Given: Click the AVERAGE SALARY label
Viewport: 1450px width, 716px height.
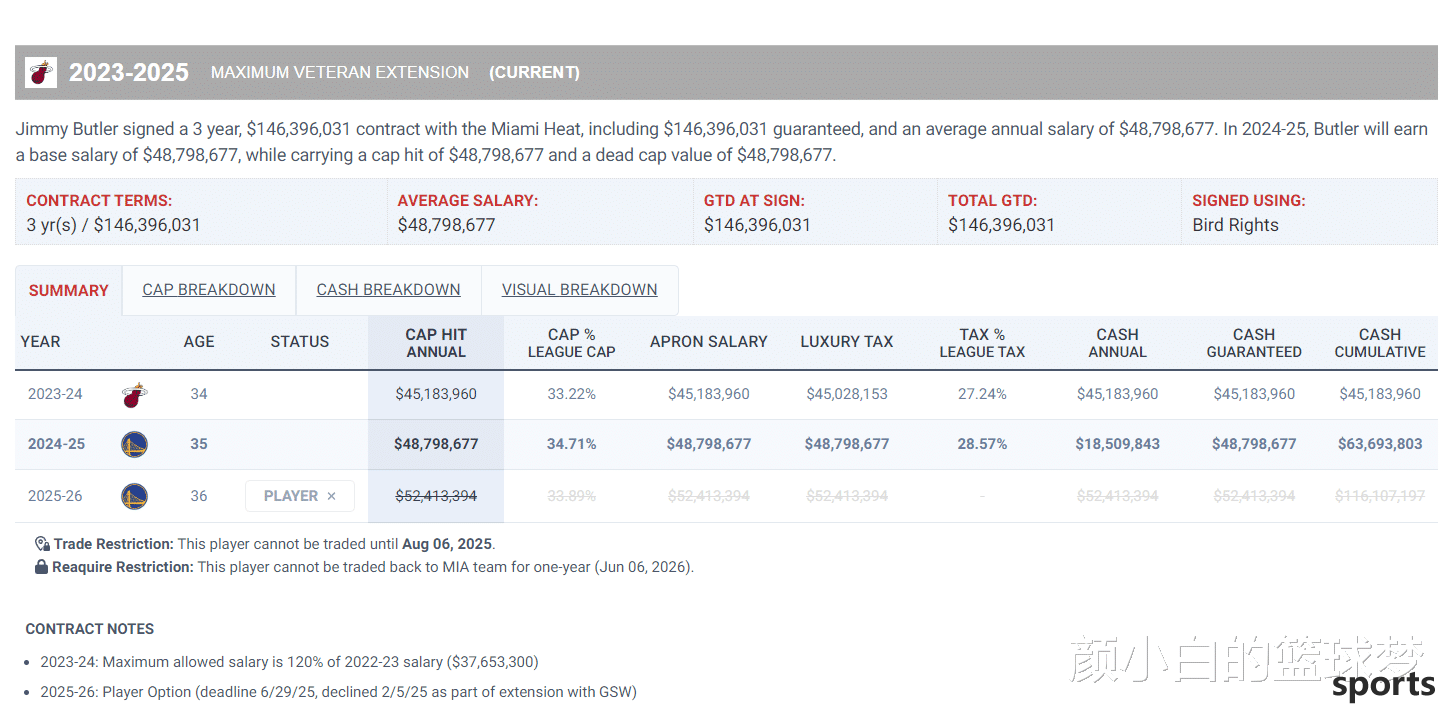Looking at the screenshot, I should coord(468,201).
